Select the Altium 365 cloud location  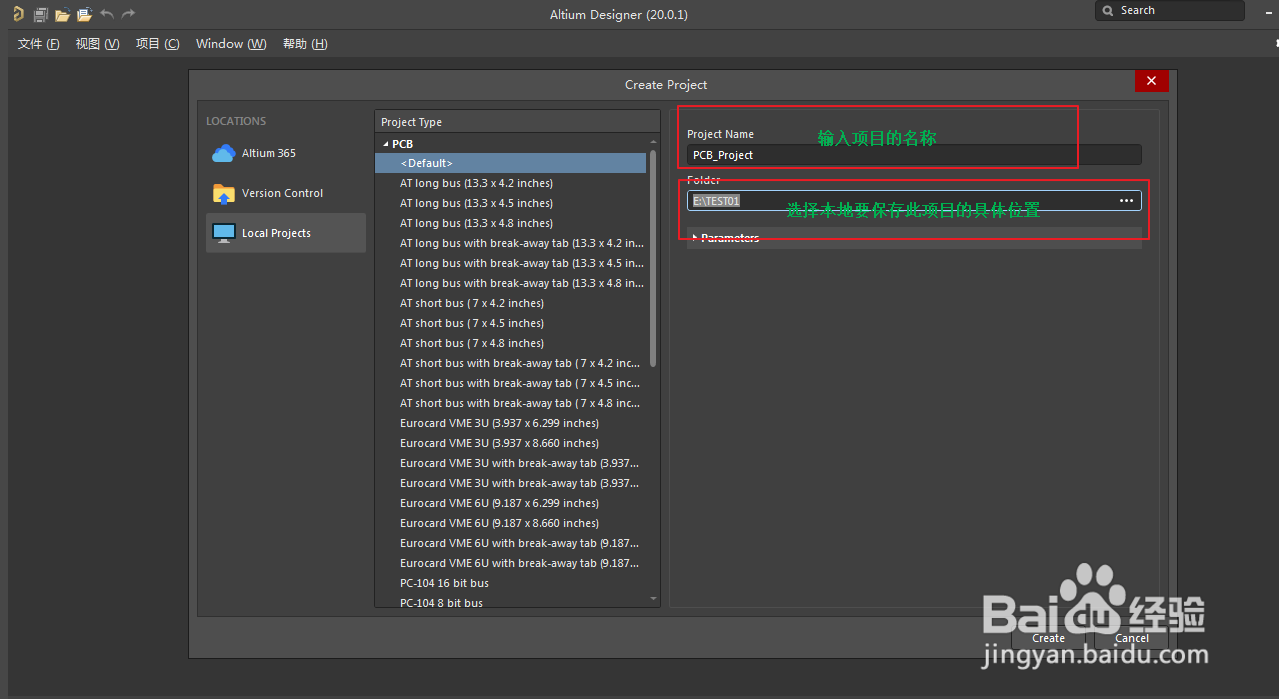coord(285,153)
